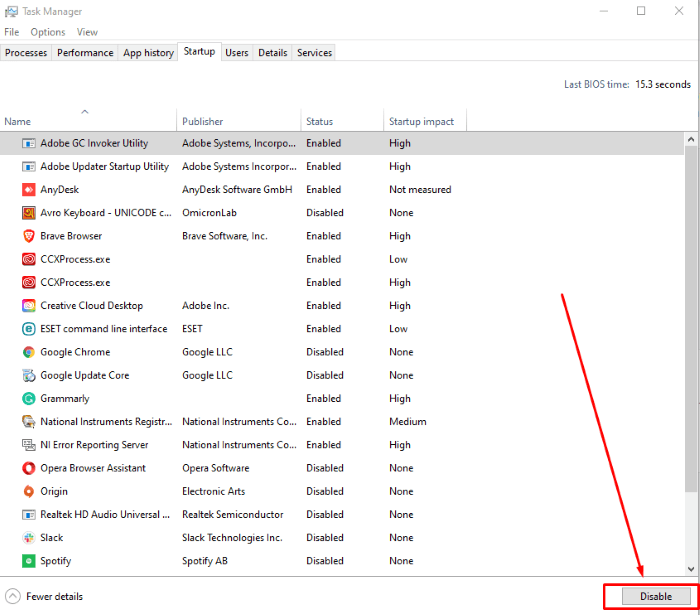The width and height of the screenshot is (700, 615).
Task: Select the Startup tab
Action: [x=199, y=52]
